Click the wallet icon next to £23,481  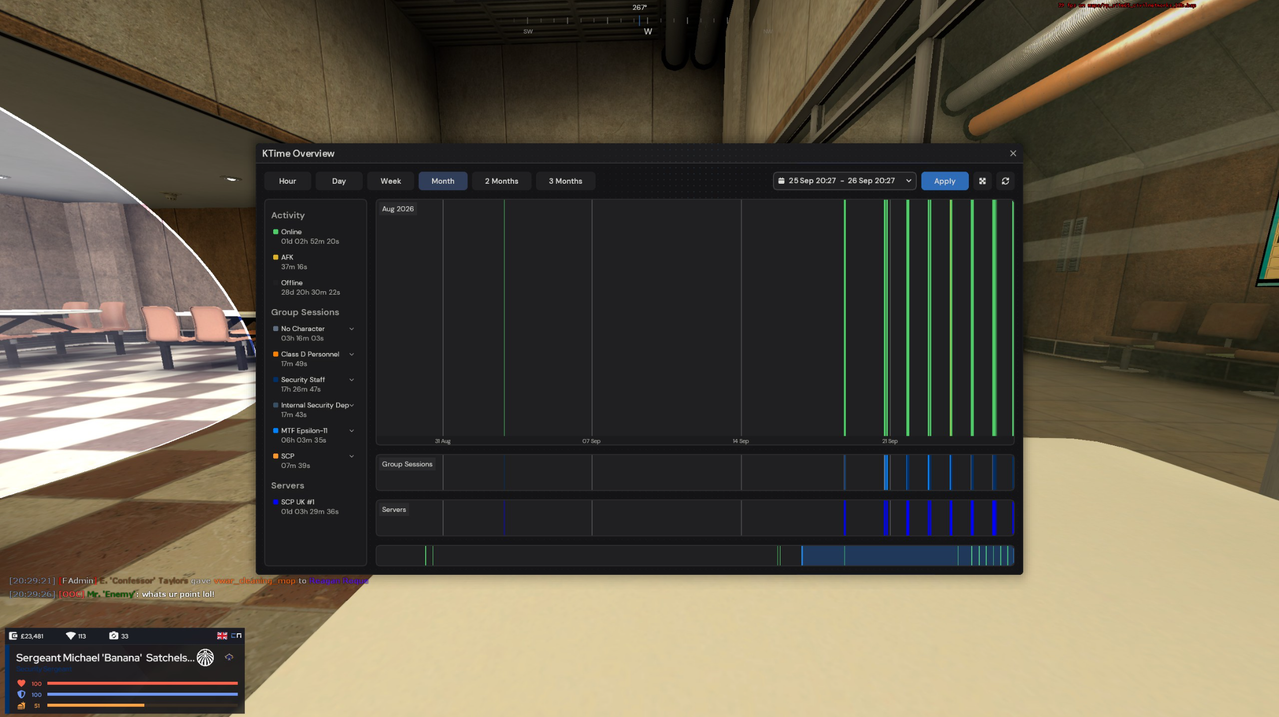pos(13,636)
